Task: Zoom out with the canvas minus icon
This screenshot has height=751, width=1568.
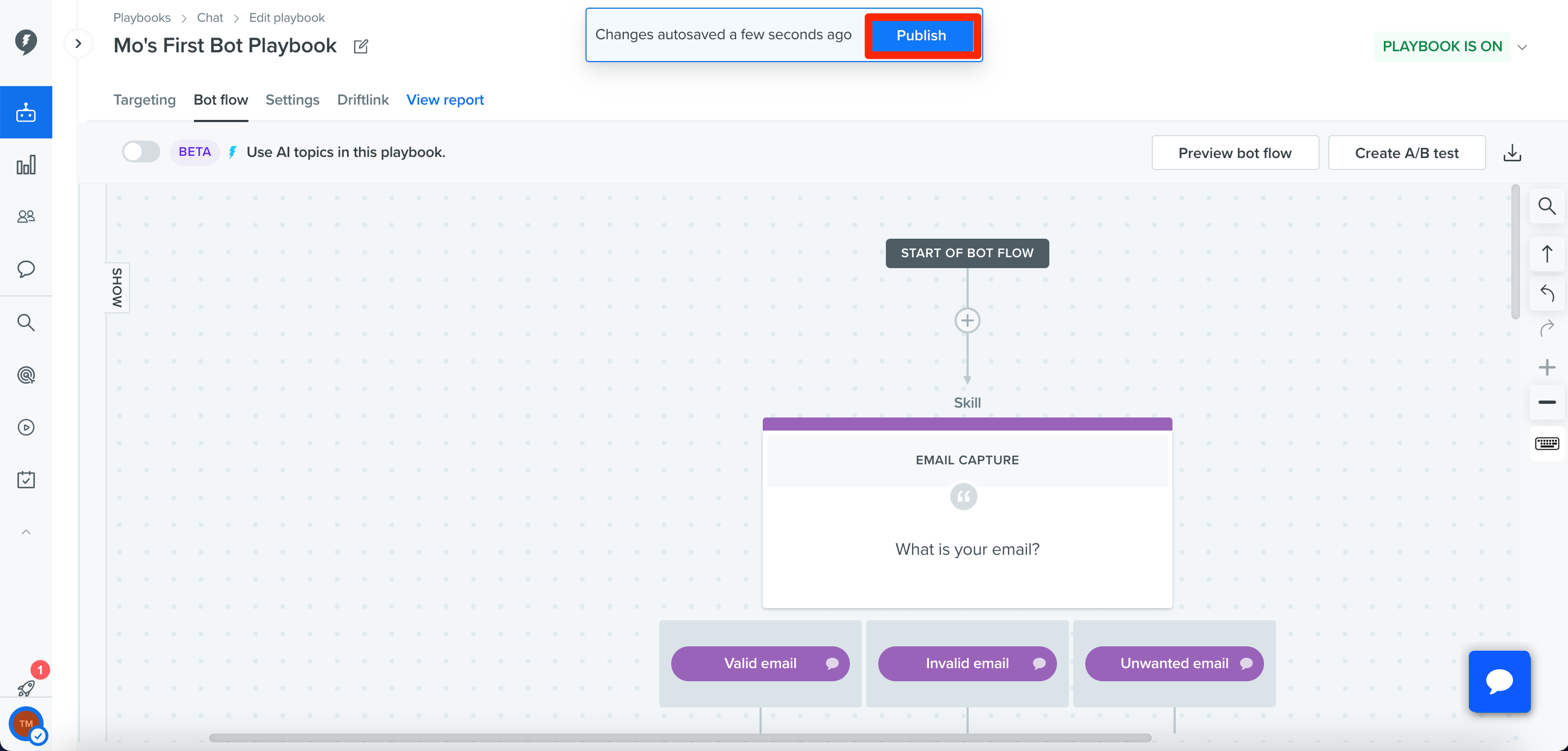Action: 1547,402
